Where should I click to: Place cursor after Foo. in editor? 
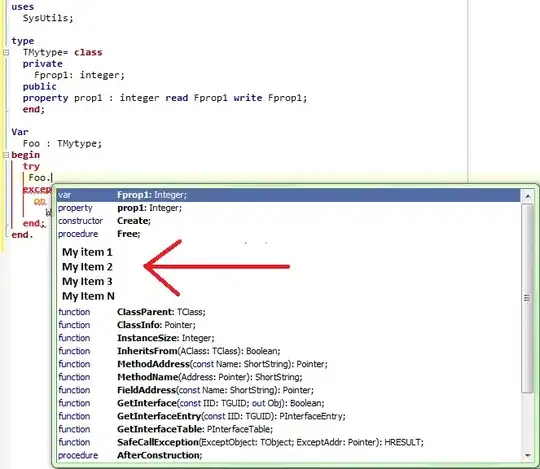click(x=52, y=178)
